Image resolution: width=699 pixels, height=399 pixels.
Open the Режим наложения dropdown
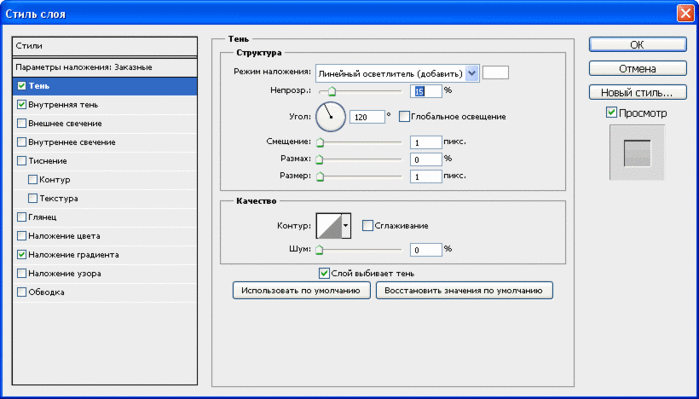pyautogui.click(x=397, y=74)
